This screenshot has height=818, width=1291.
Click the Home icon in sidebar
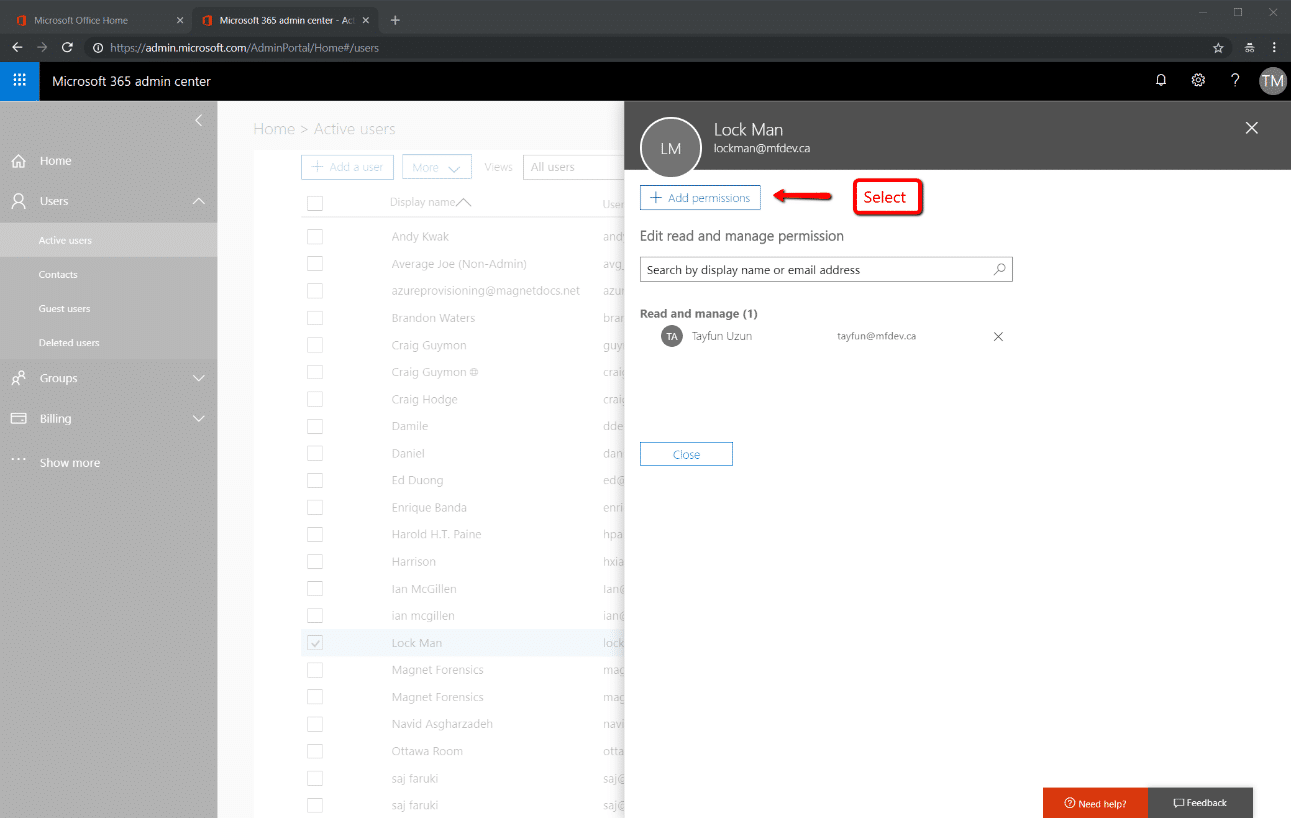[18, 161]
